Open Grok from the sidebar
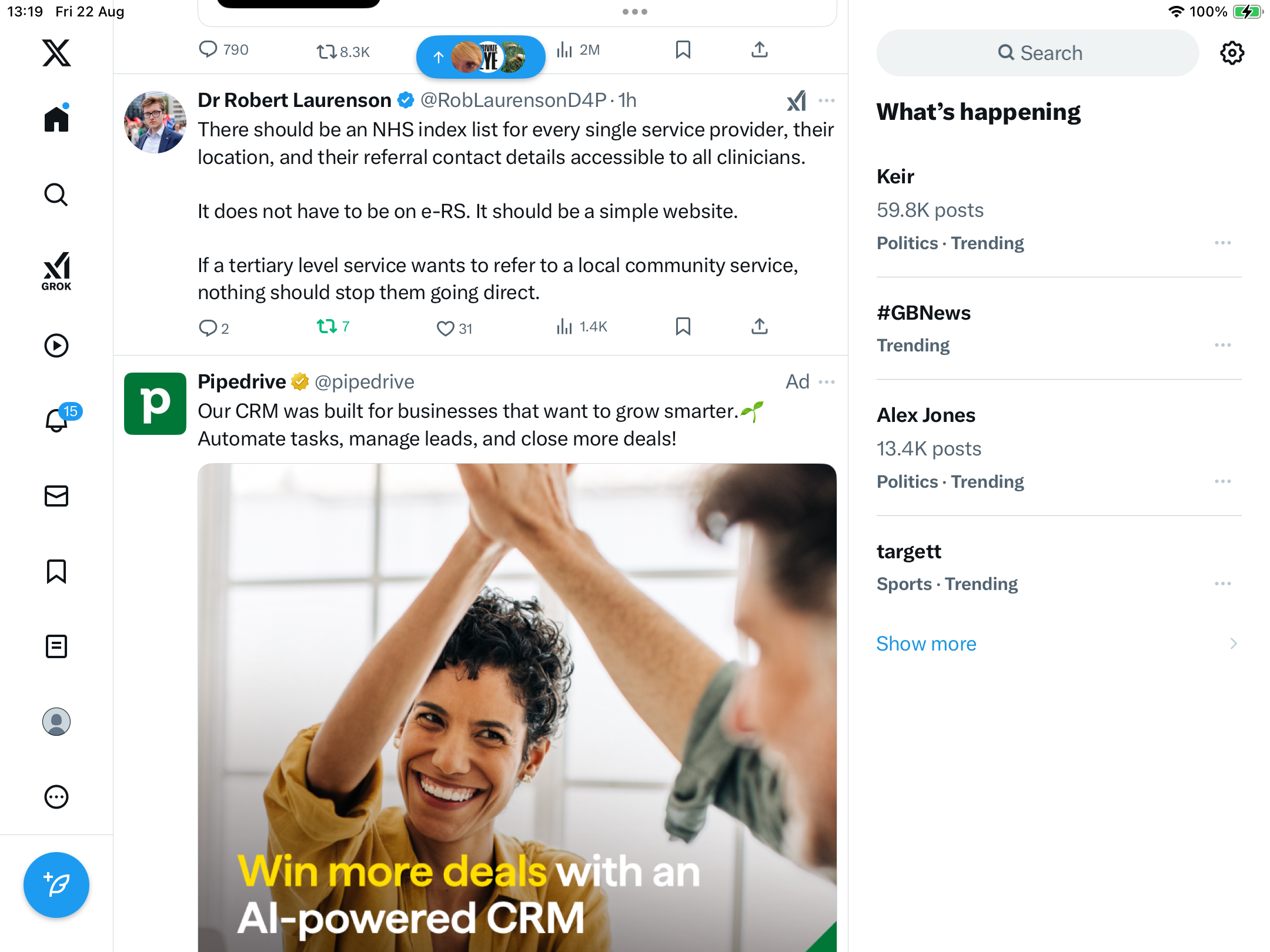 click(56, 271)
